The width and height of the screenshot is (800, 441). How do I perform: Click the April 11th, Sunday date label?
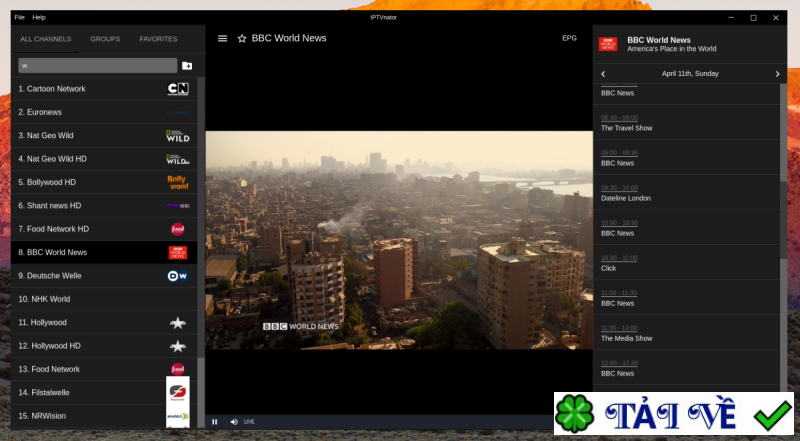[690, 74]
